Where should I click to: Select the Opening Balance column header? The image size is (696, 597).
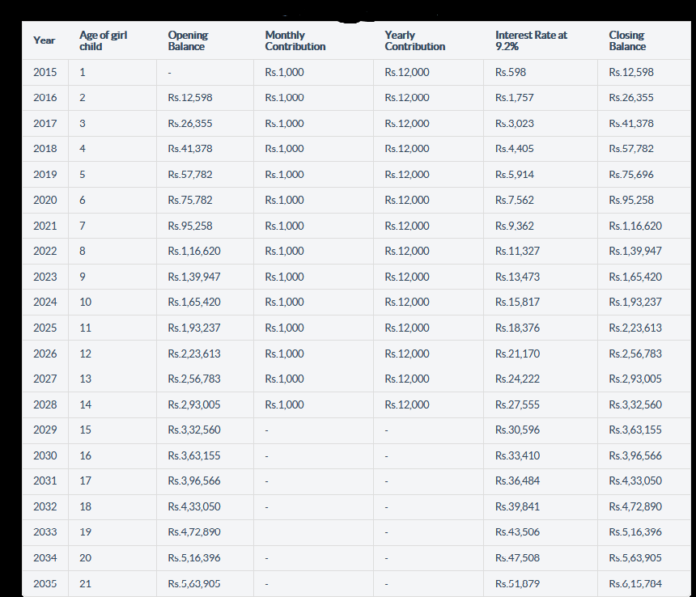[x=187, y=40]
